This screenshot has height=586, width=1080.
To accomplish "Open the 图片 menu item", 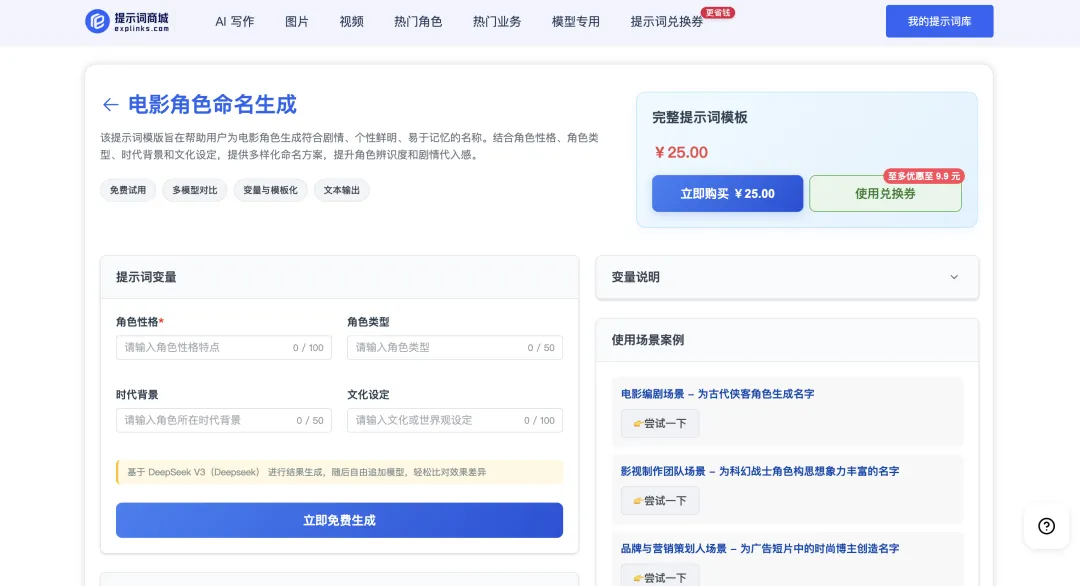I will click(297, 21).
